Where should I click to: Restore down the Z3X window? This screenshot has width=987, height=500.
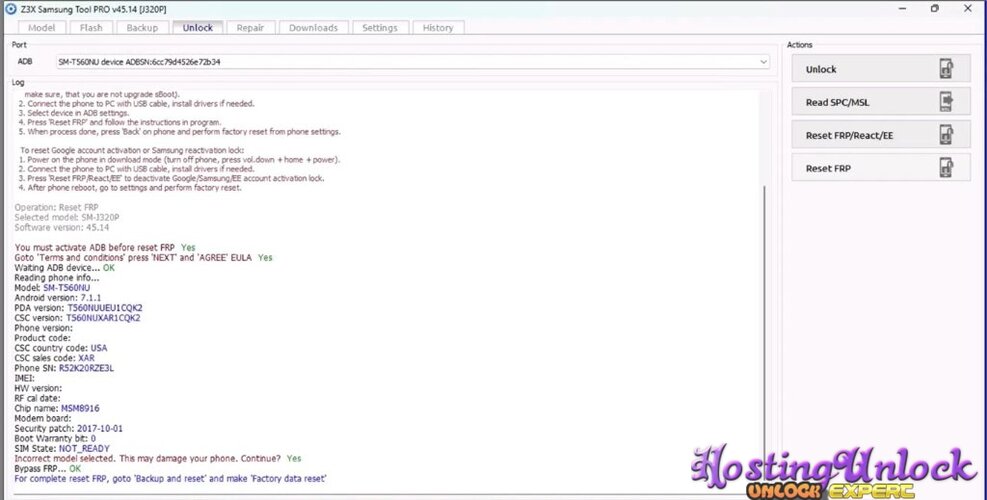pos(935,9)
